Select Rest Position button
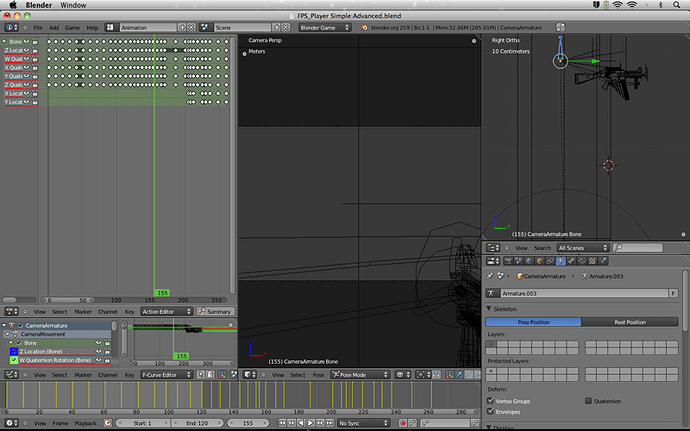This screenshot has width=690, height=431. point(630,322)
